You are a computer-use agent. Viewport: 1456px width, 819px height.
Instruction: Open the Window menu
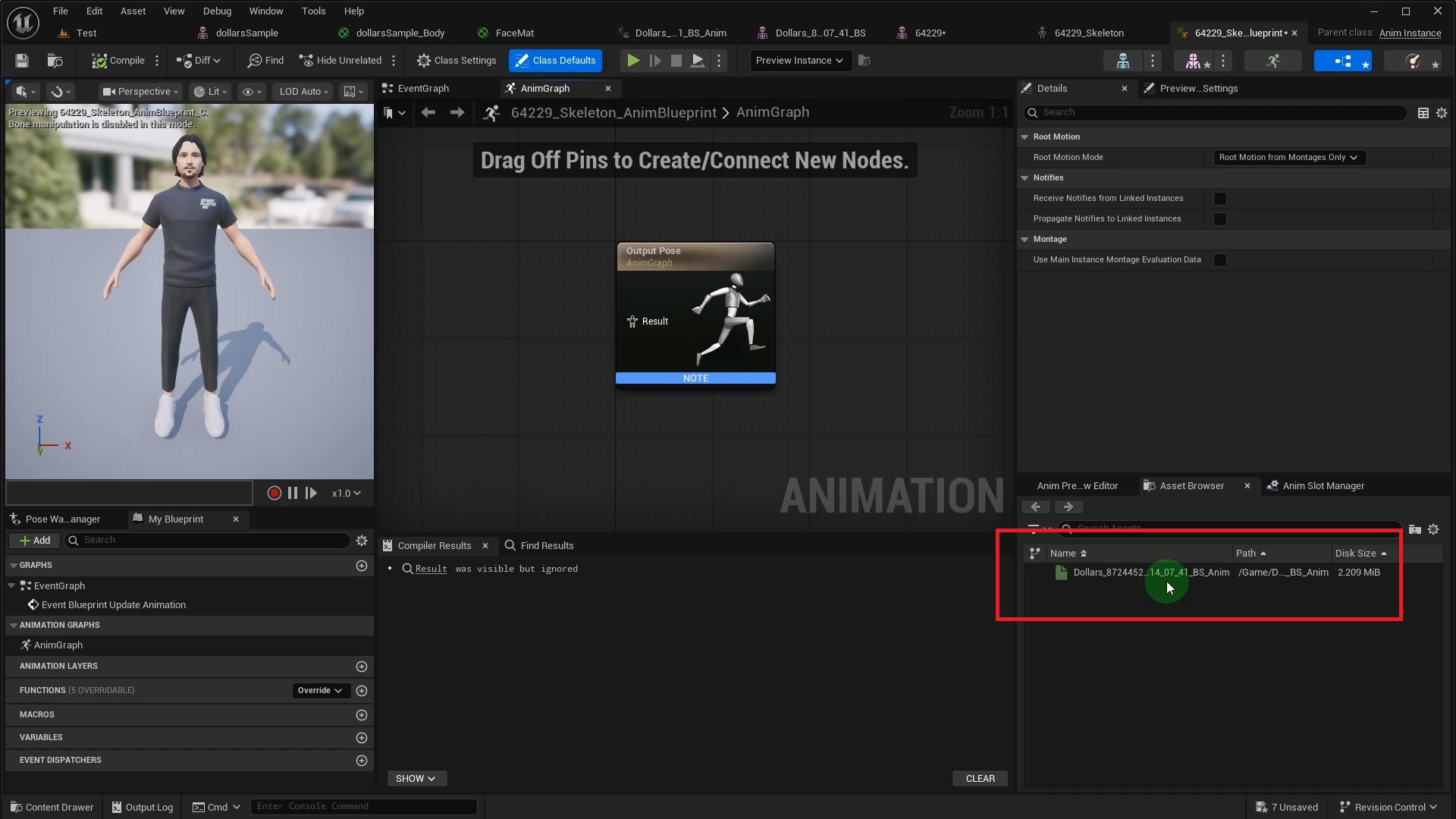[266, 11]
